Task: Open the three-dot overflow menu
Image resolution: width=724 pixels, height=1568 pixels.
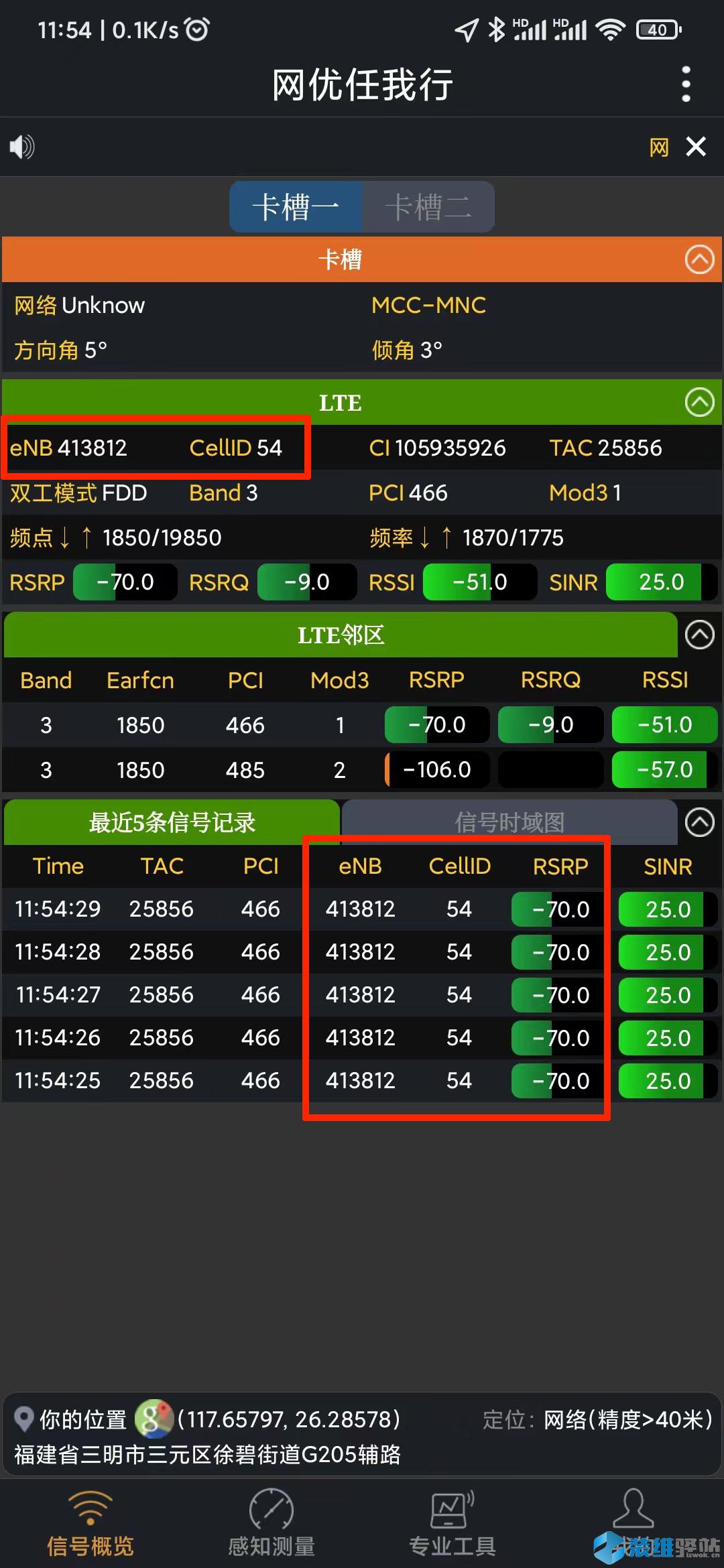Action: coord(685,84)
